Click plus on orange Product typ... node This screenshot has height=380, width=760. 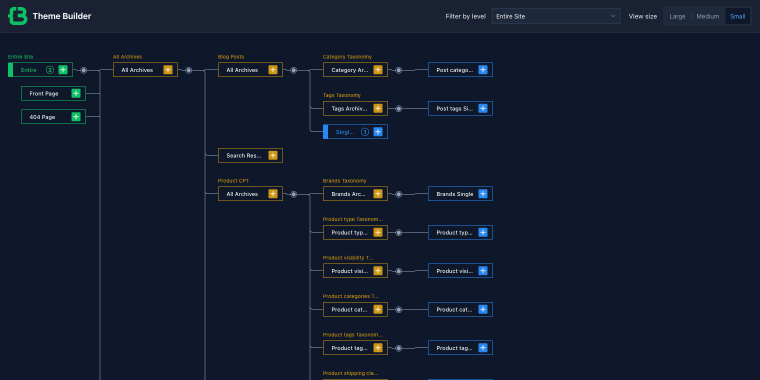(x=378, y=233)
